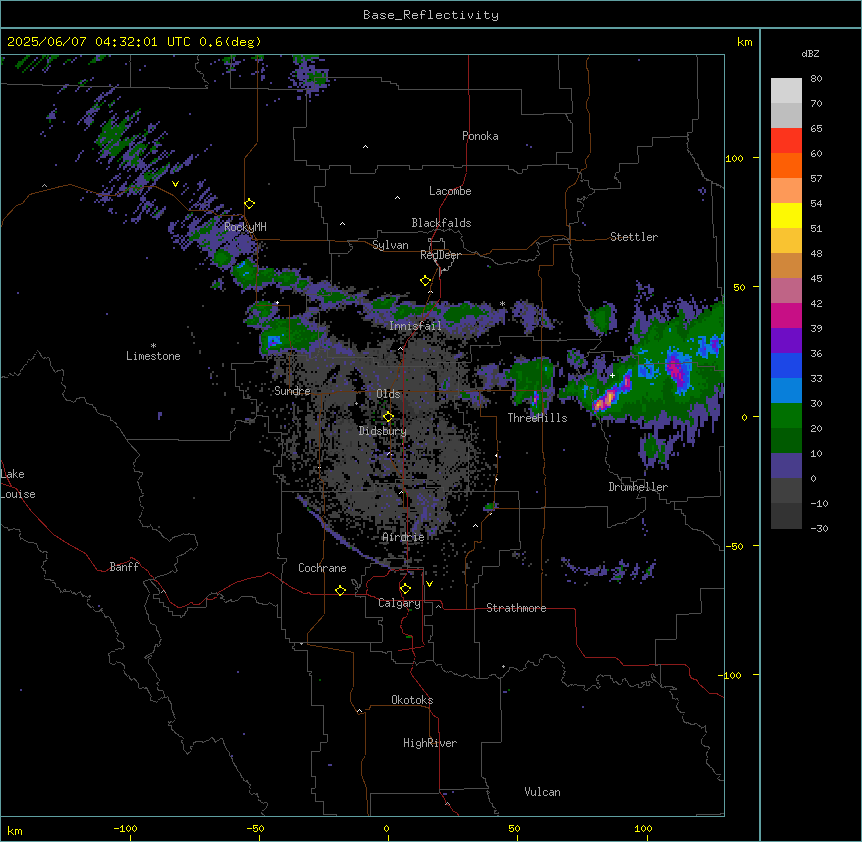This screenshot has height=842, width=862.
Task: Select the 45 value on dBZ scale
Action: click(x=816, y=279)
